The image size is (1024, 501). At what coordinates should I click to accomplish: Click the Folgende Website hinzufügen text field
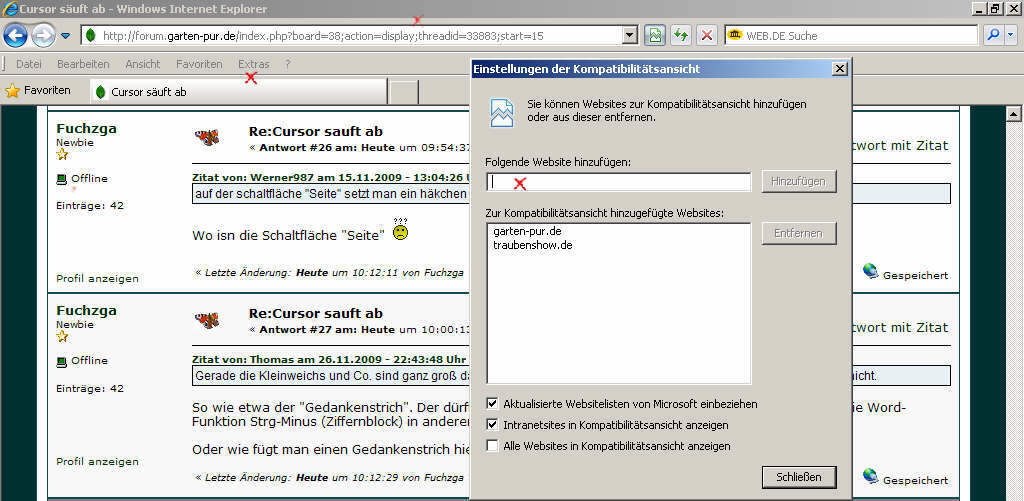[618, 182]
